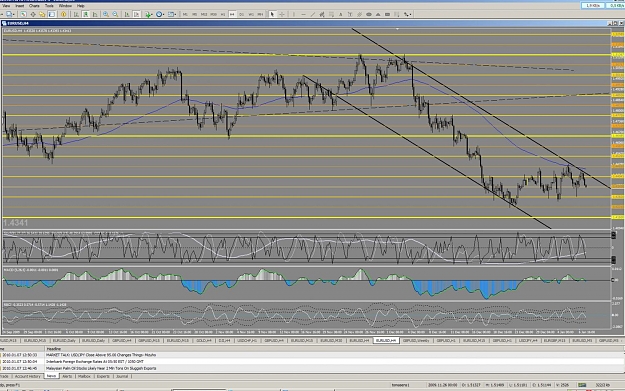Open the 'MARKET TALK: USD/JPY' news headline

click(101, 355)
